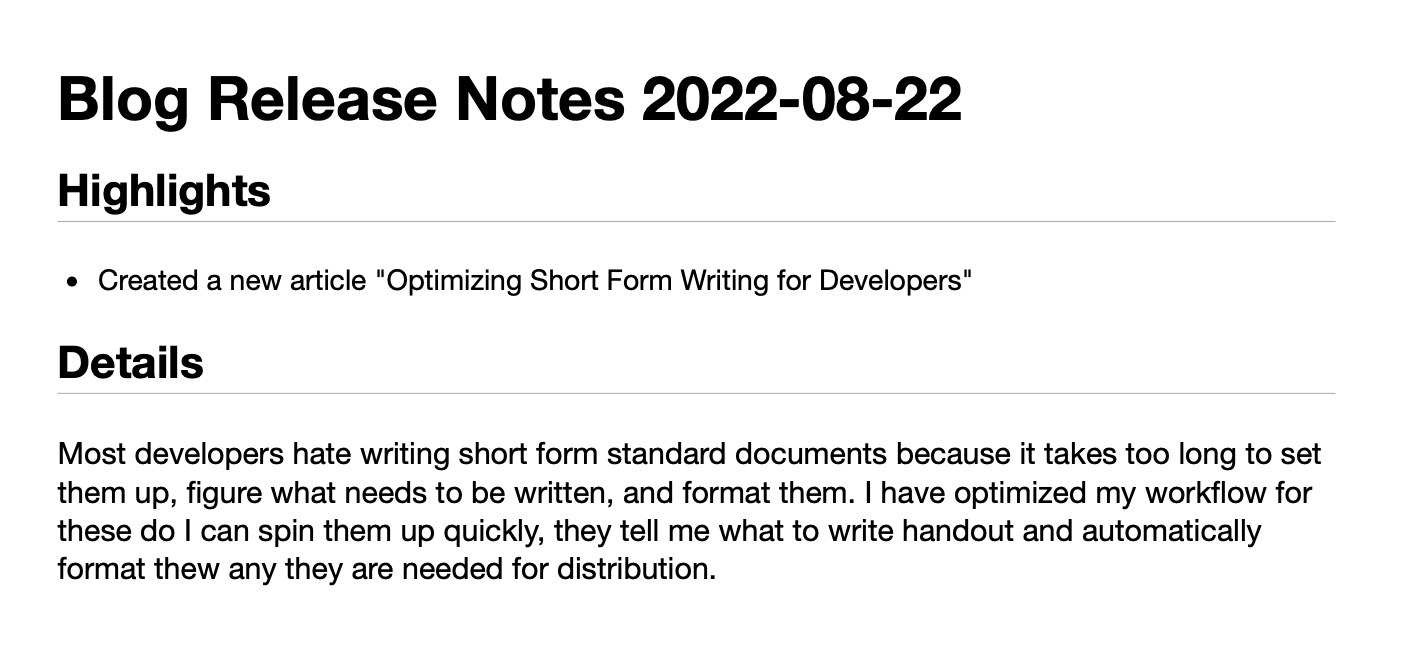Click the date "2022-08-22" in title

(x=802, y=99)
